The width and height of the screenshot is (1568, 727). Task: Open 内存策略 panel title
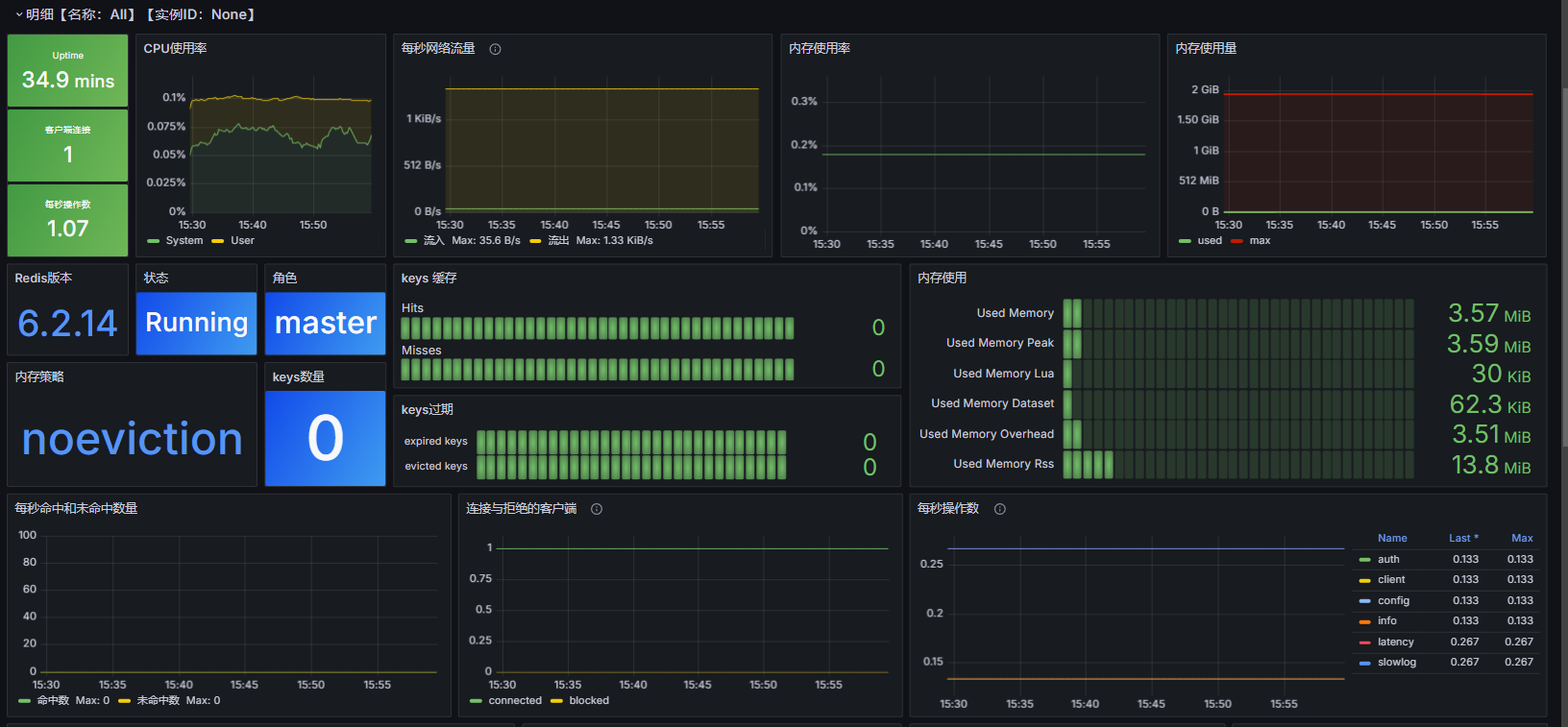(x=39, y=377)
